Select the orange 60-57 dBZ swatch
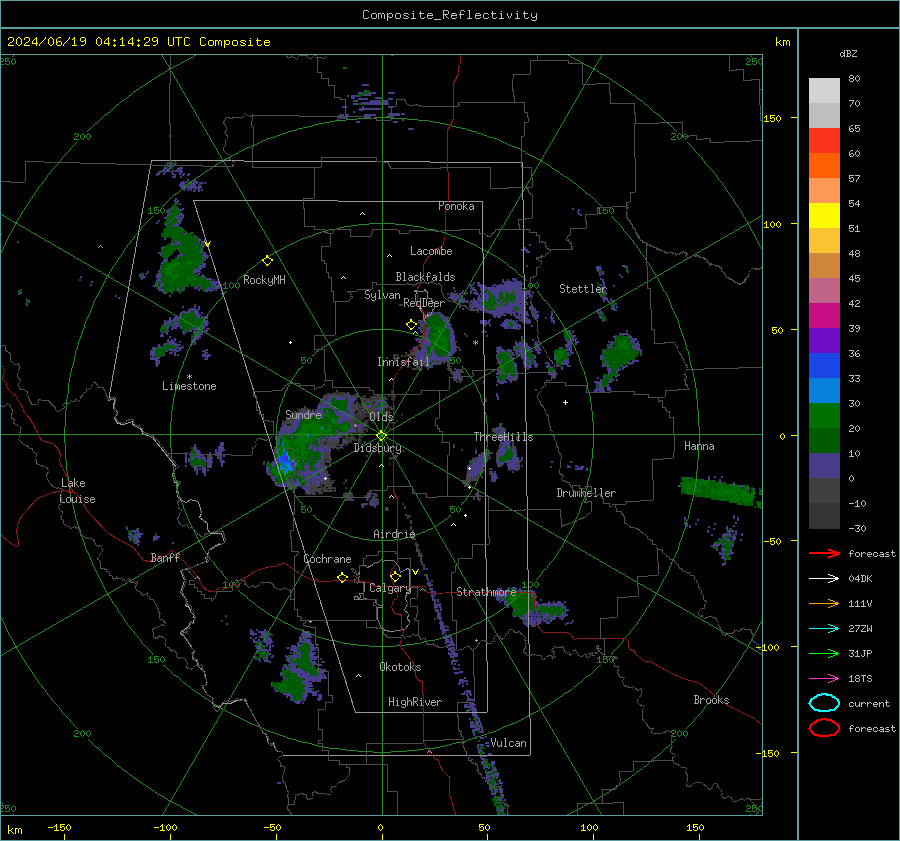This screenshot has height=841, width=900. [824, 166]
